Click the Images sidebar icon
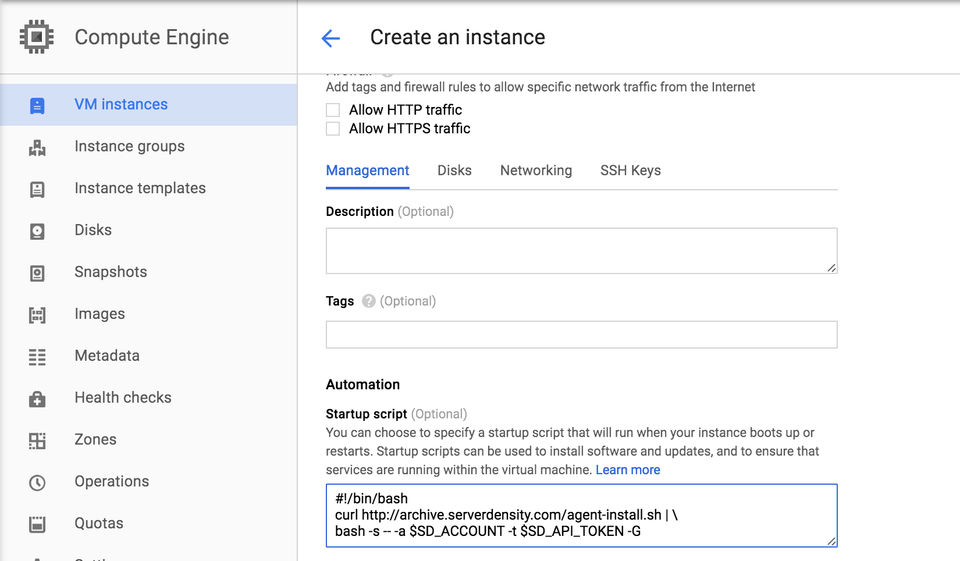Viewport: 960px width, 561px height. 37,315
